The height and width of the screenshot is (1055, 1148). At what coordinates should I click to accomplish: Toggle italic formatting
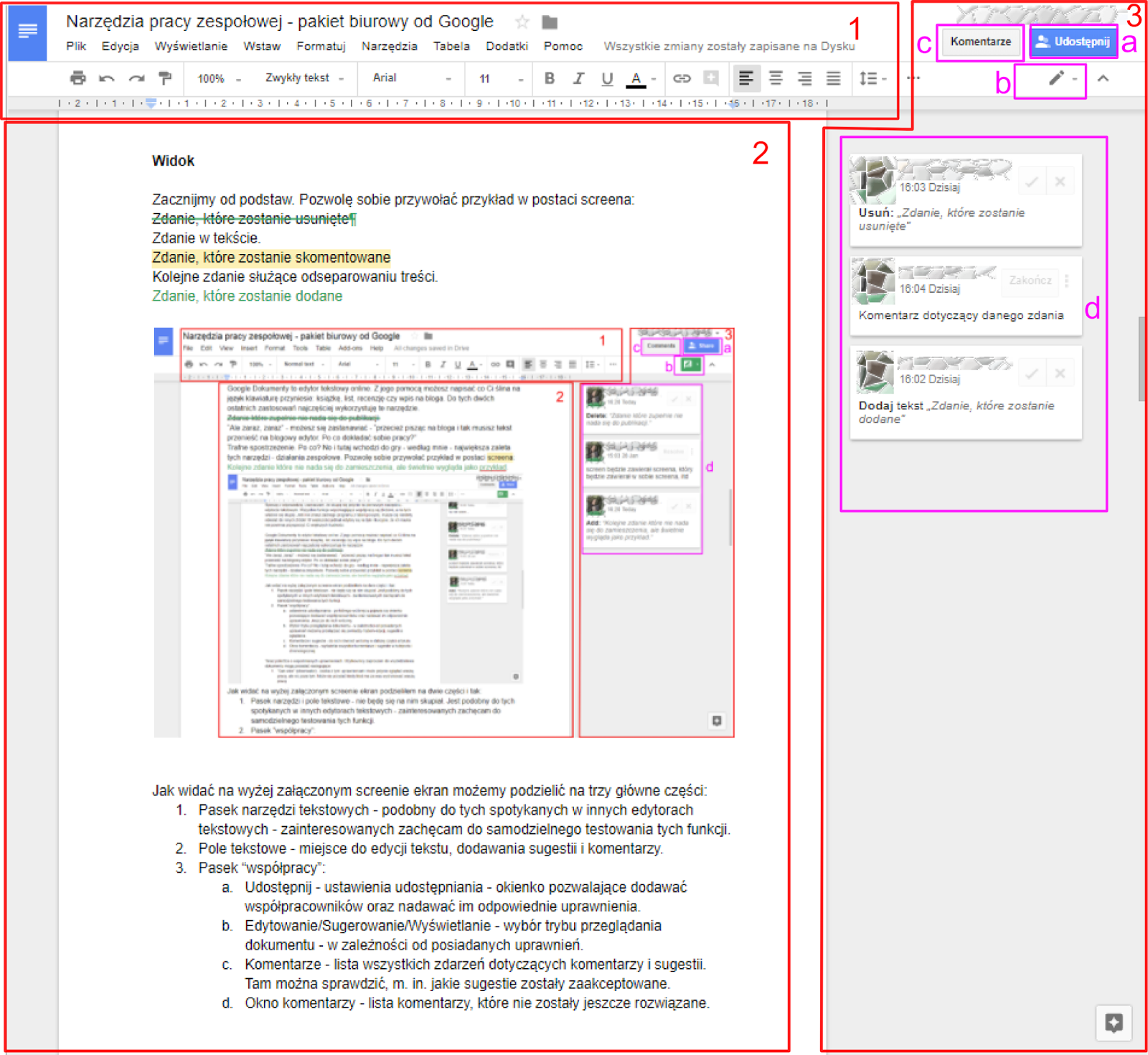578,78
